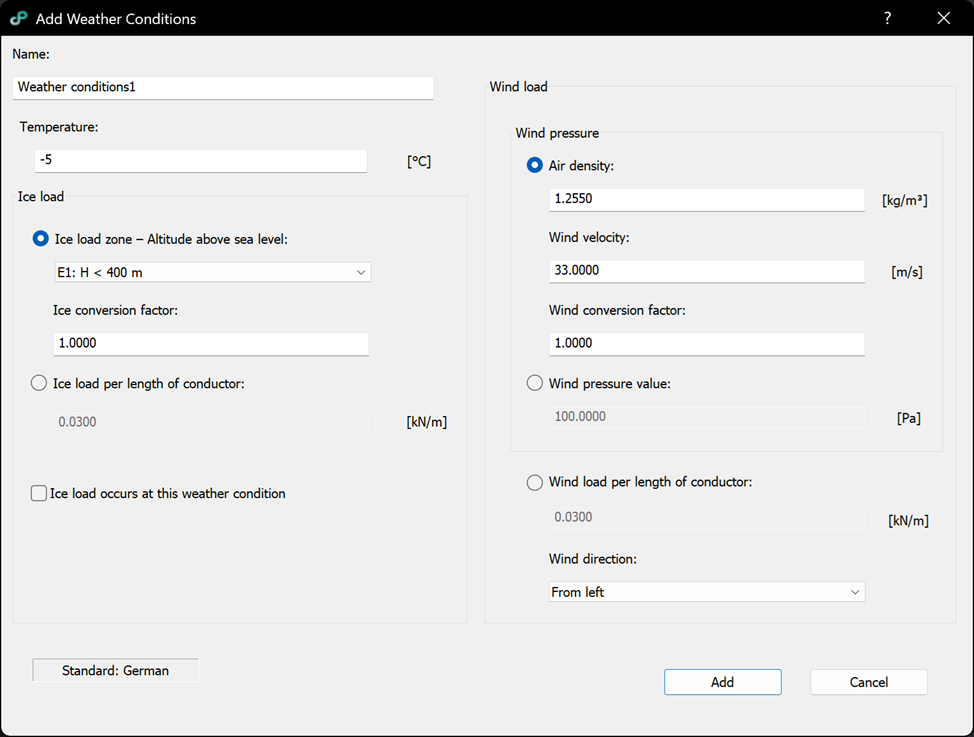The image size is (974, 737).
Task: Click the Add button
Action: 722,682
